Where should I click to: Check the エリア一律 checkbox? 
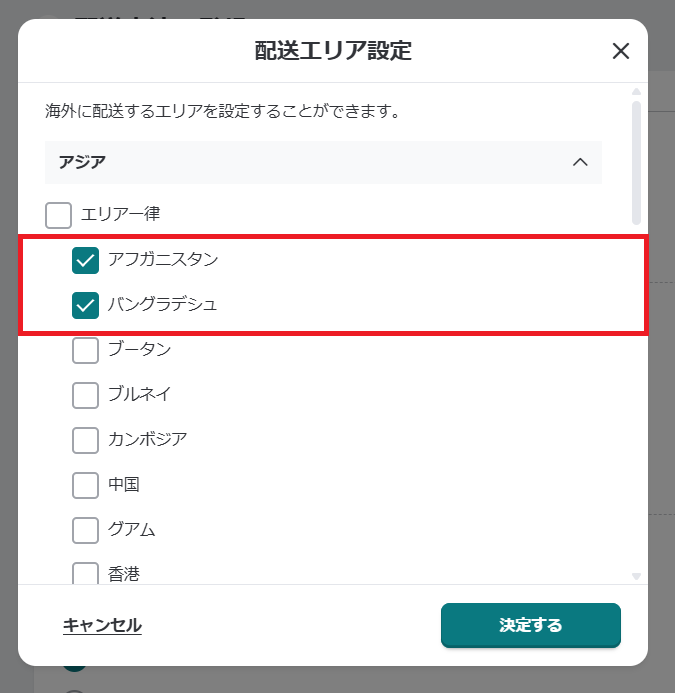click(x=59, y=214)
